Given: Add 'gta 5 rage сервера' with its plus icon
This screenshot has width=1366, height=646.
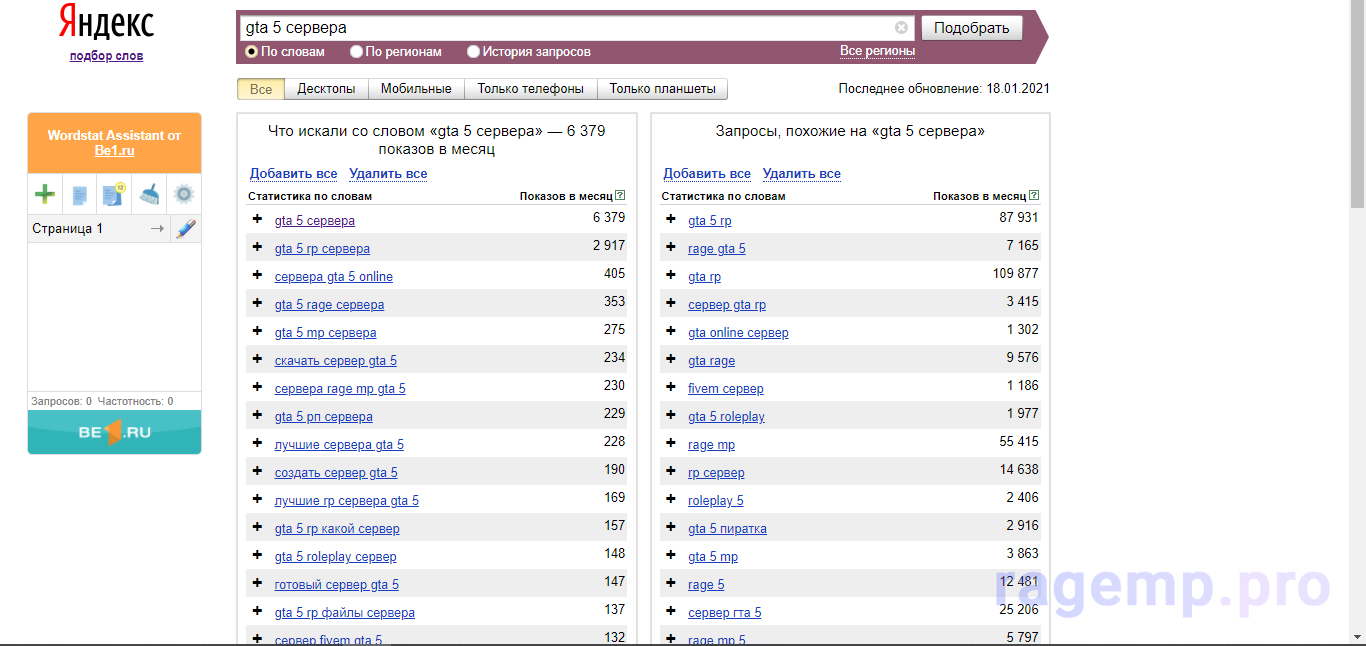Looking at the screenshot, I should [x=257, y=304].
